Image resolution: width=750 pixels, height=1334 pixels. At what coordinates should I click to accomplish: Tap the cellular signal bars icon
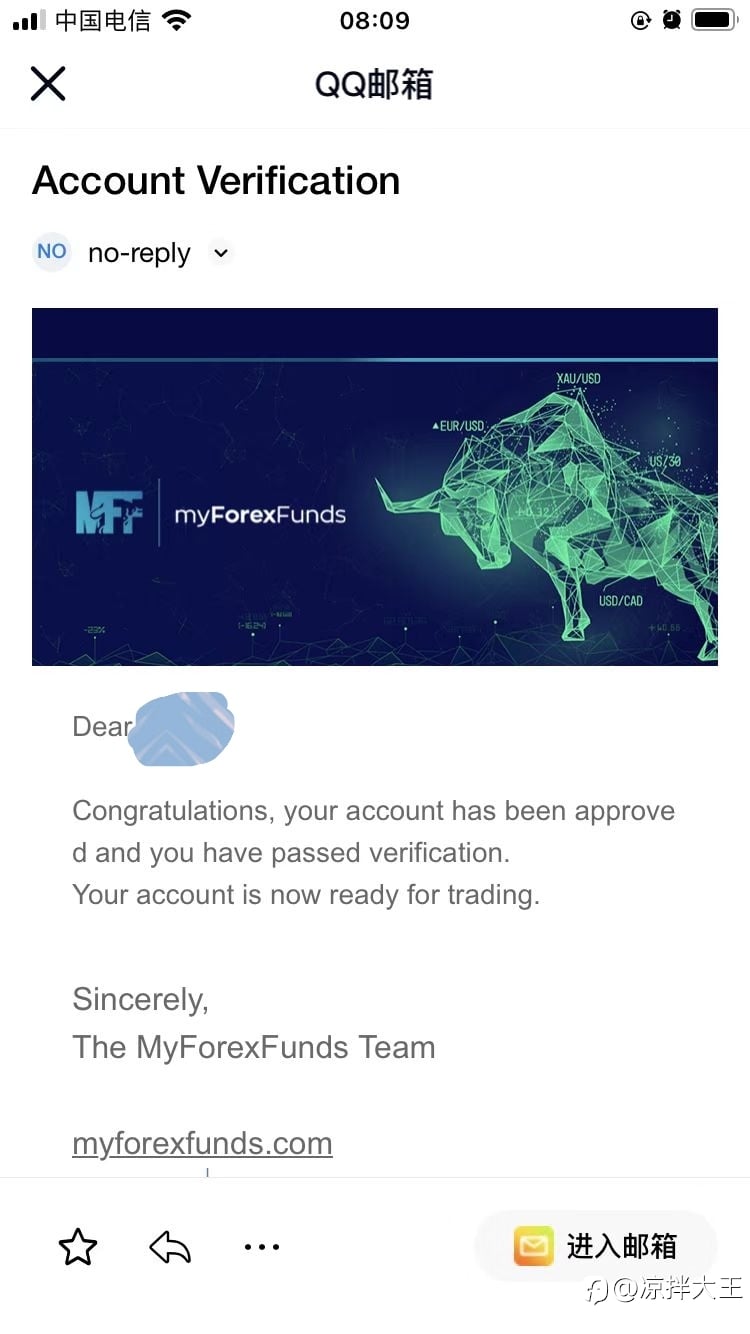29,20
